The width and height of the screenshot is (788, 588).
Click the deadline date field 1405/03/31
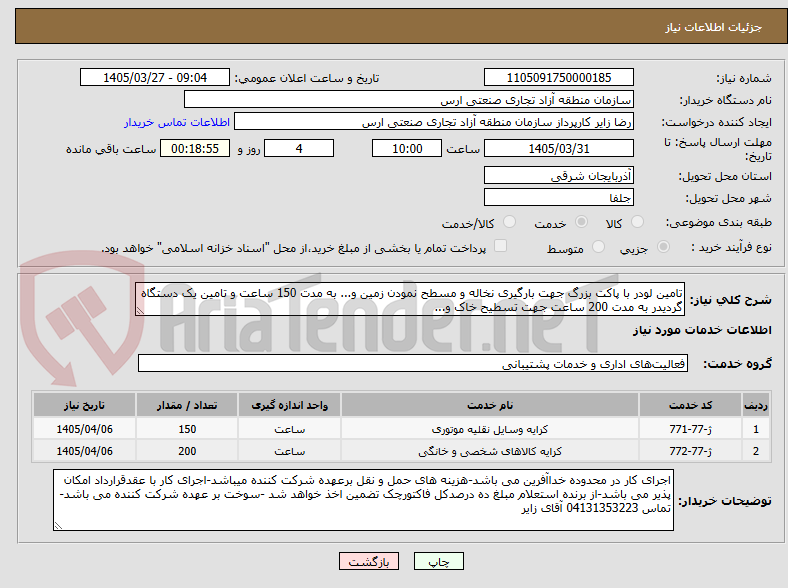(x=558, y=148)
